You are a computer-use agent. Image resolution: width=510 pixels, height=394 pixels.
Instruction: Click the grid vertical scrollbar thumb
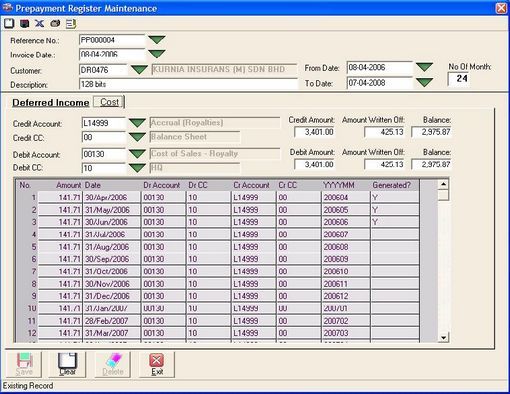point(443,195)
